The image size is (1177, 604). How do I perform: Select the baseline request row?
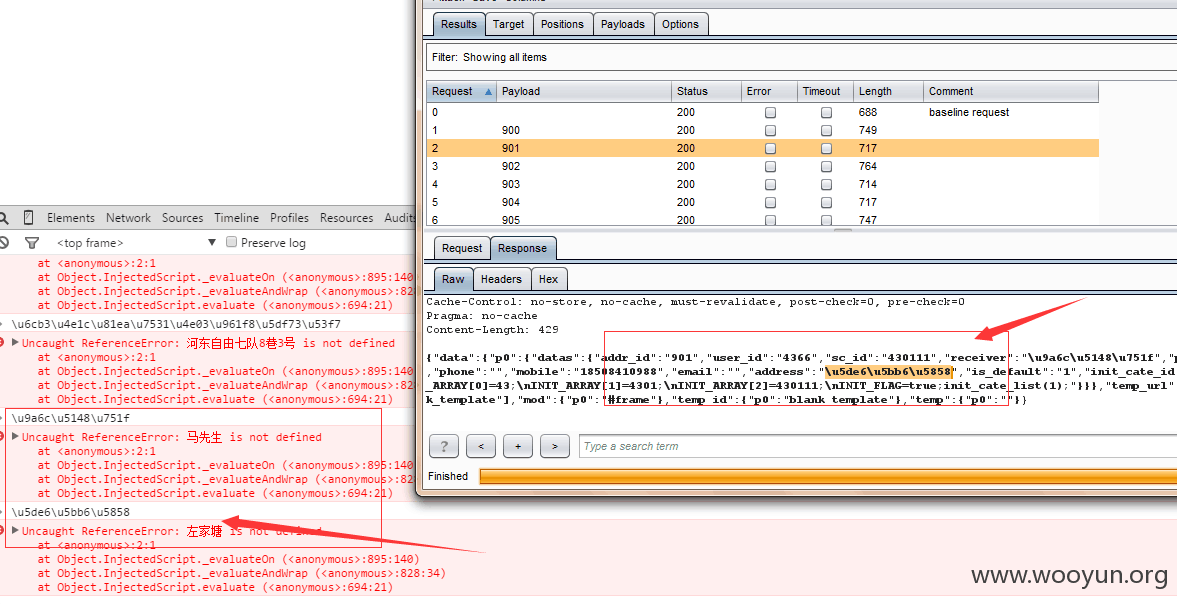pos(763,113)
